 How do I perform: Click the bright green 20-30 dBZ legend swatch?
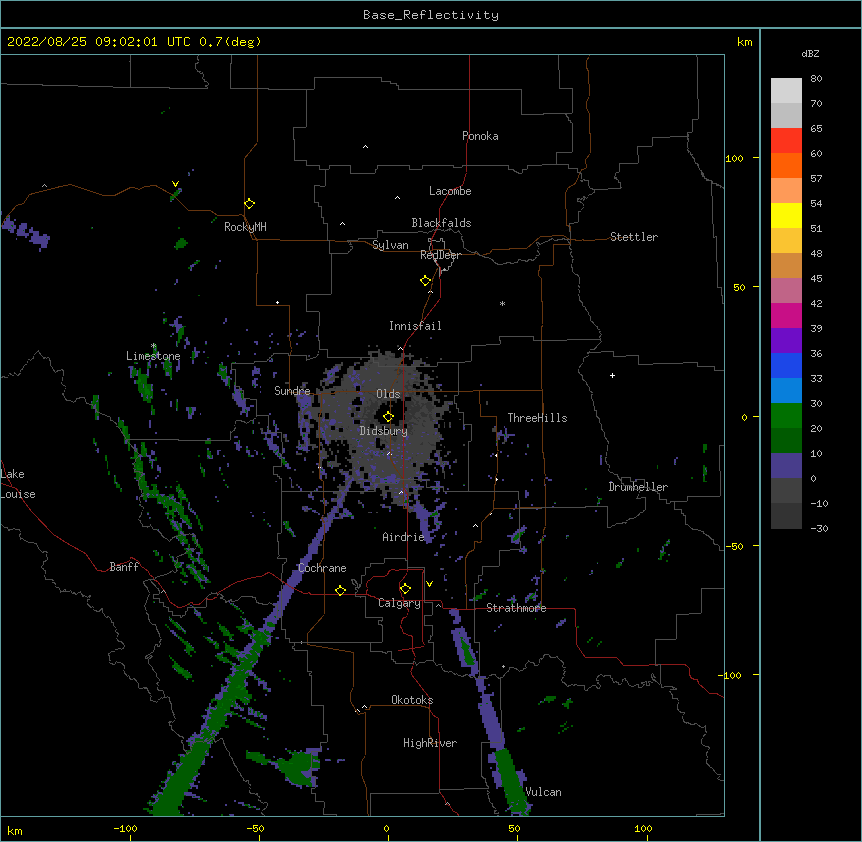786,416
